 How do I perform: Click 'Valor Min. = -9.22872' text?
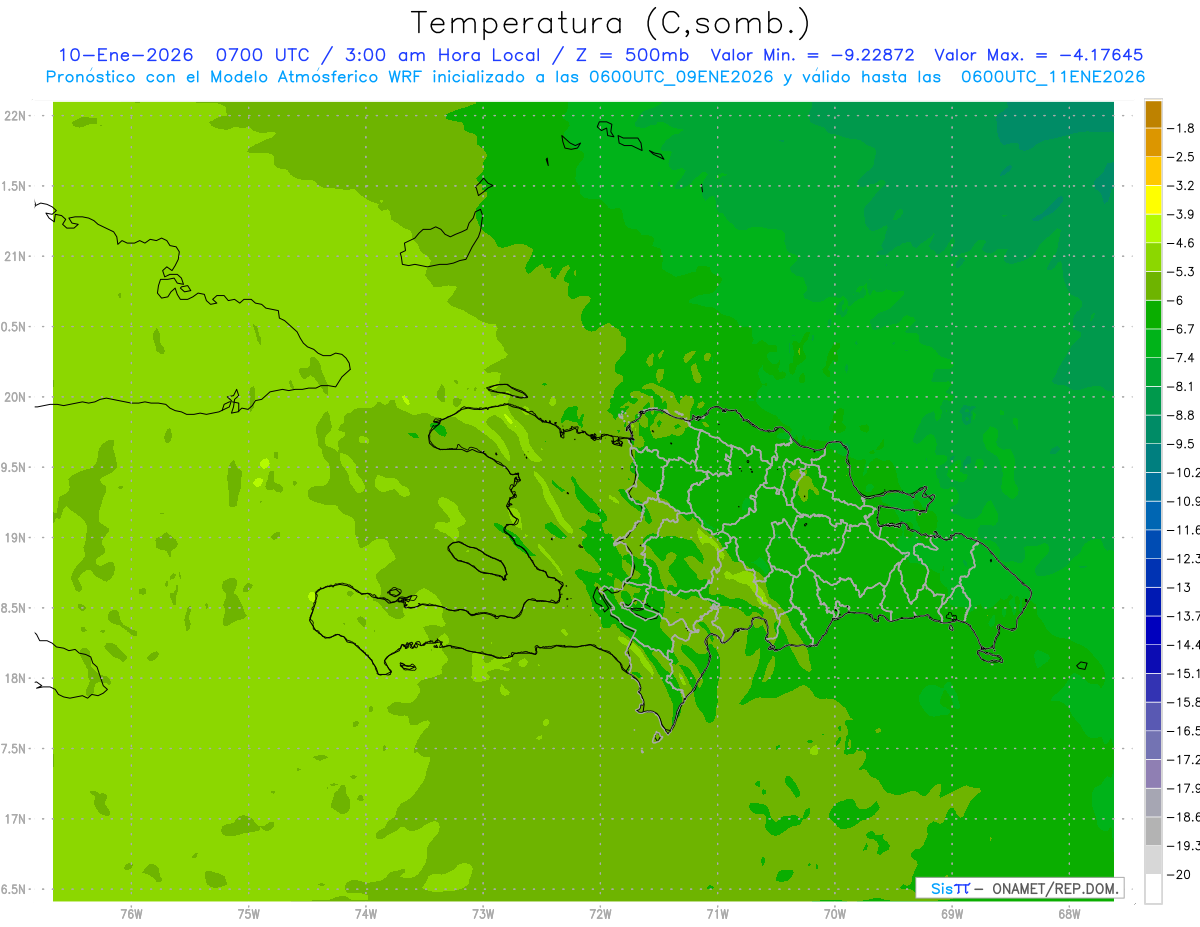(x=812, y=55)
